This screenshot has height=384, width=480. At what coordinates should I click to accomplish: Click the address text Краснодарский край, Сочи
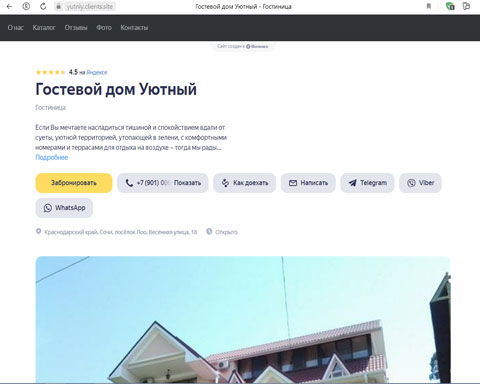tap(121, 232)
